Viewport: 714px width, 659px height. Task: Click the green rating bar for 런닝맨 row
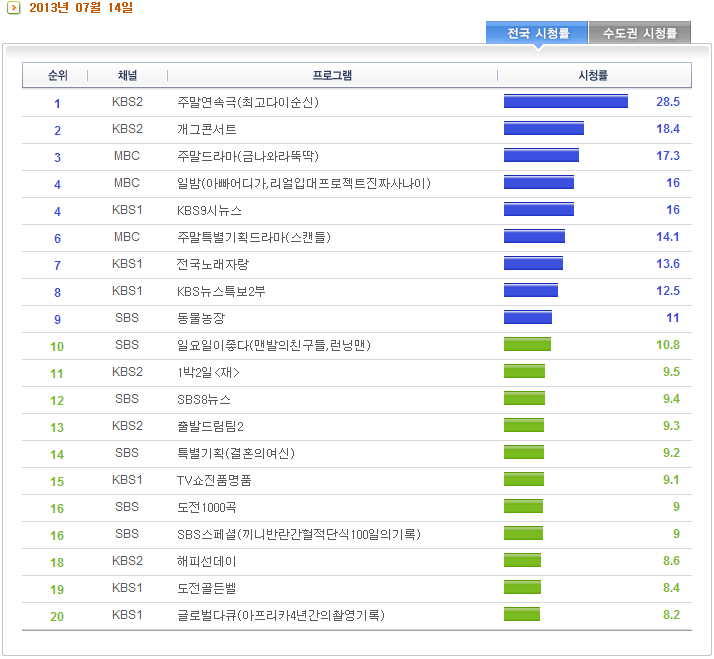pos(527,344)
